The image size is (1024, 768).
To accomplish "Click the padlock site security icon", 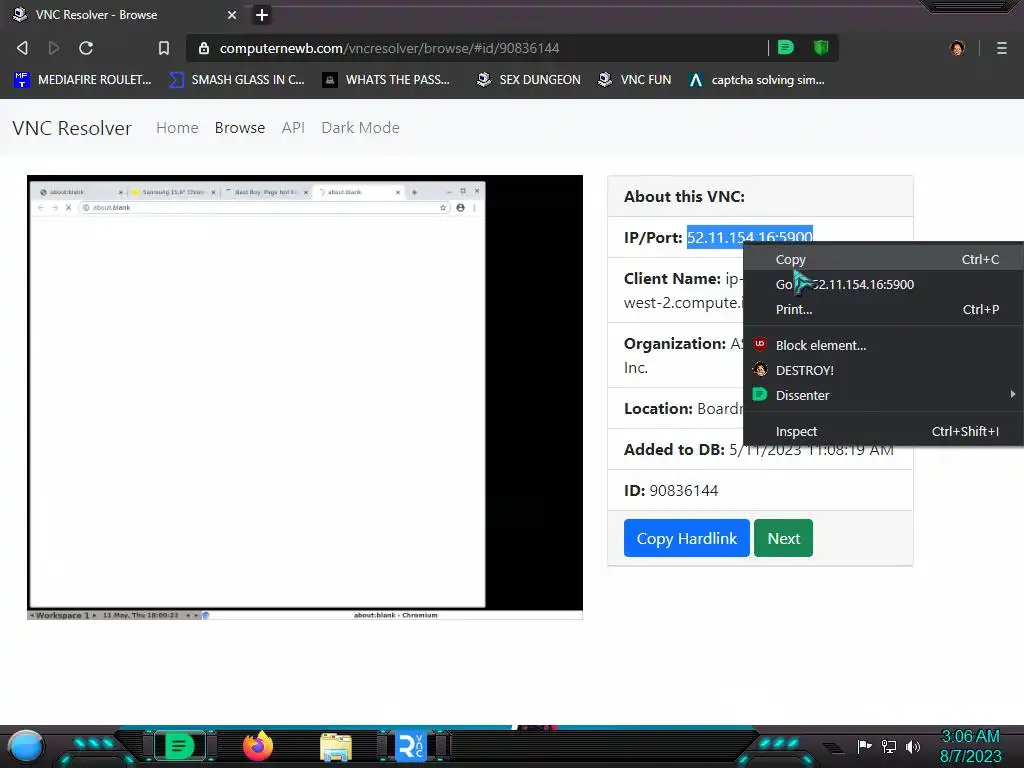I will 204,48.
